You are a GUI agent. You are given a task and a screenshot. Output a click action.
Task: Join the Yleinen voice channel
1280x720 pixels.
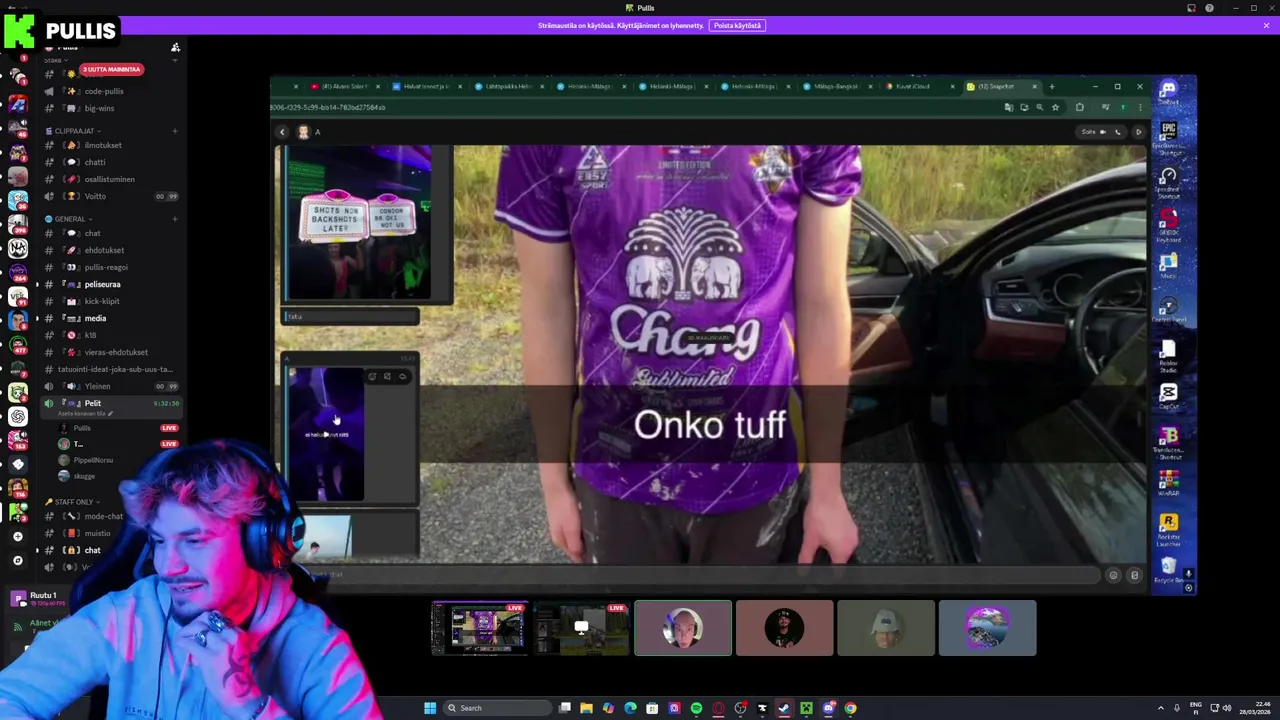pyautogui.click(x=98, y=386)
